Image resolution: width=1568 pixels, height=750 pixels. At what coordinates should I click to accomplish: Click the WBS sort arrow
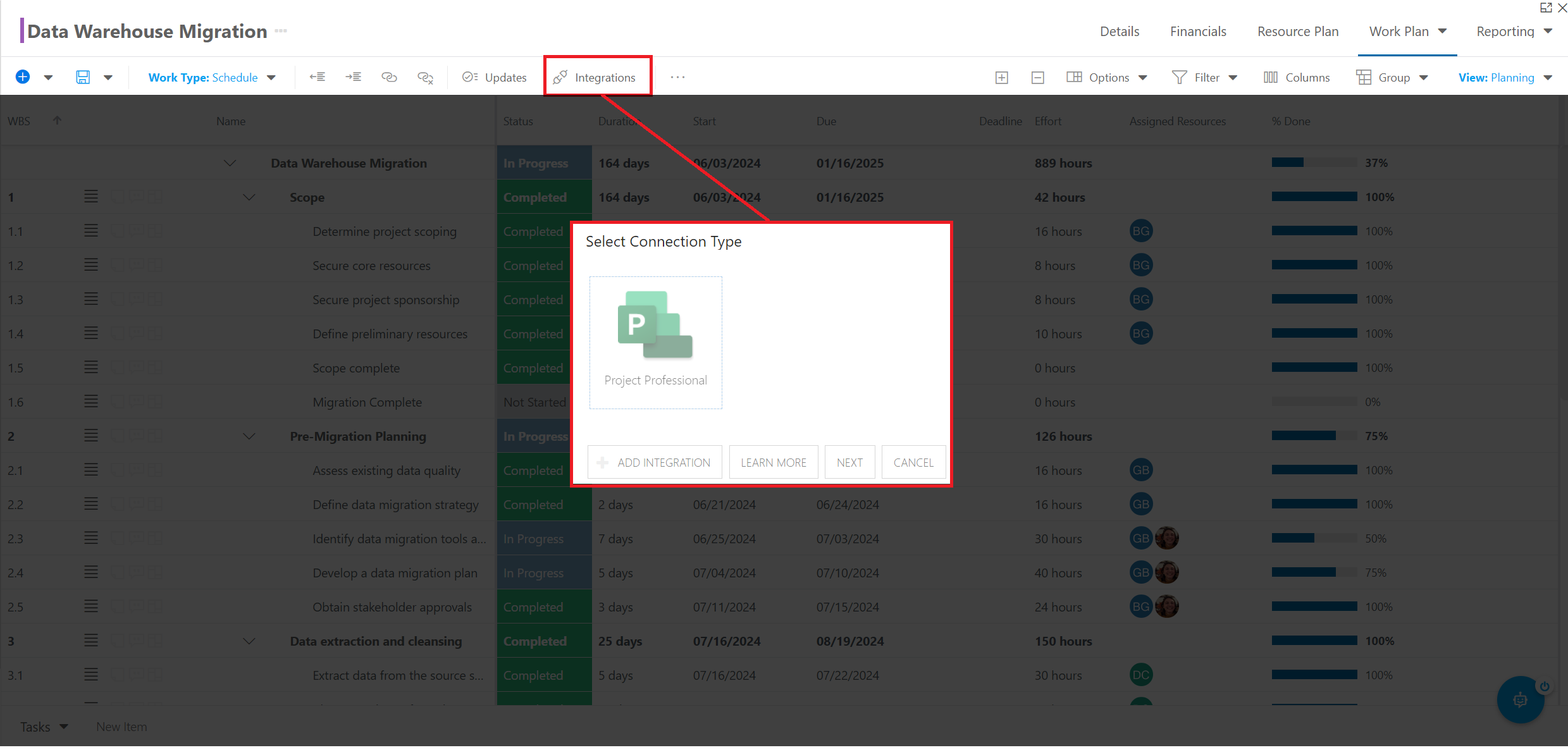[x=57, y=120]
